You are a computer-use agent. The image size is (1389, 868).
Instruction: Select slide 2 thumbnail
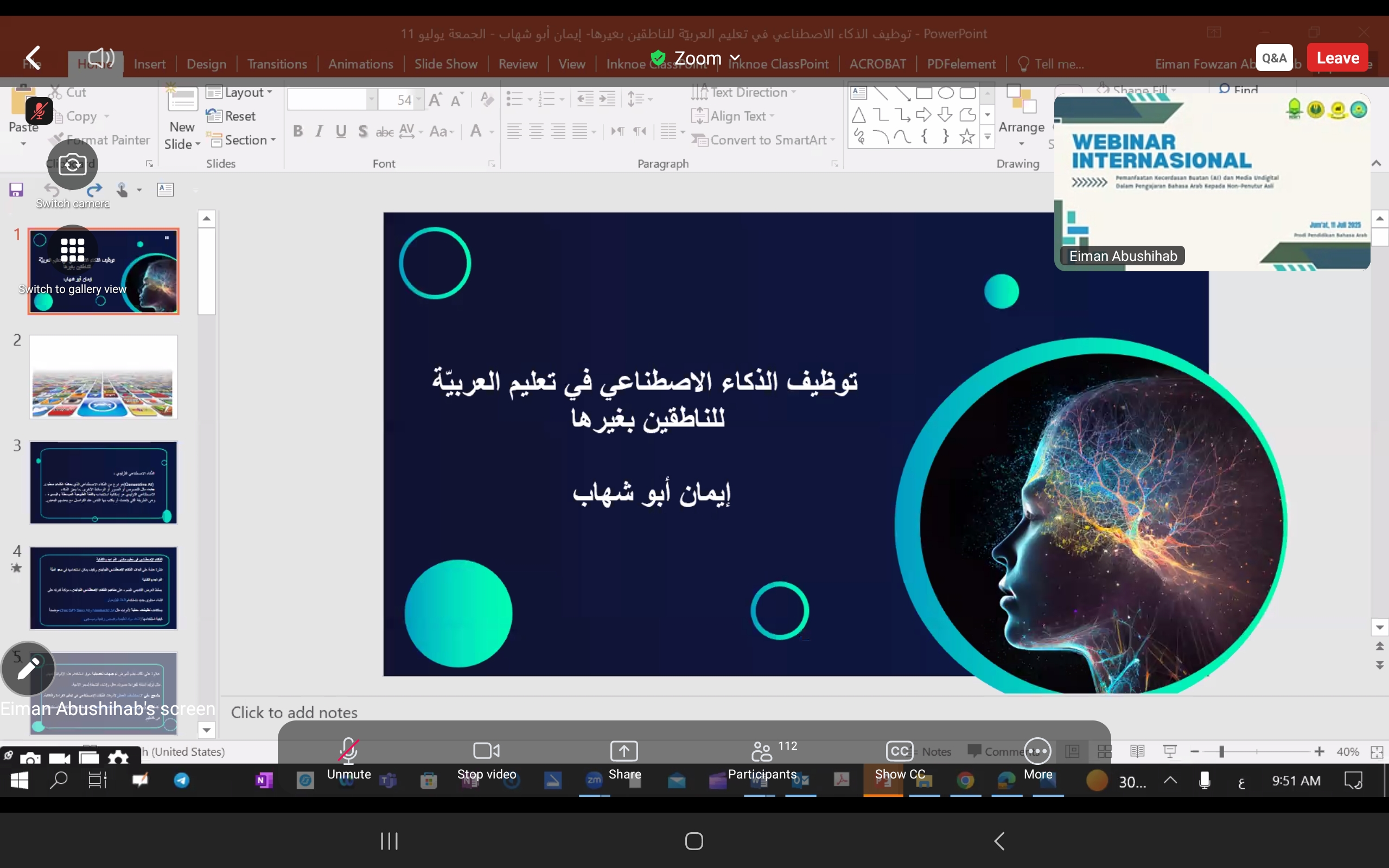coord(103,376)
